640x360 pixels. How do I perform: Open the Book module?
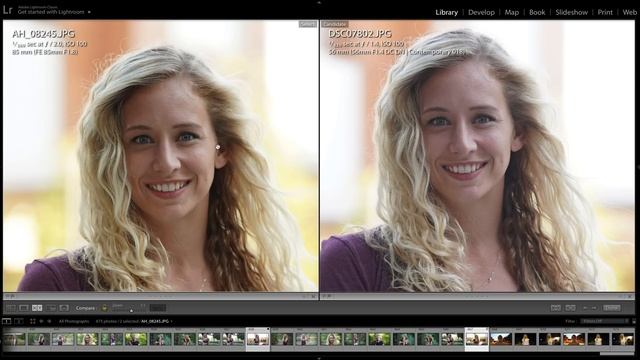tap(537, 12)
